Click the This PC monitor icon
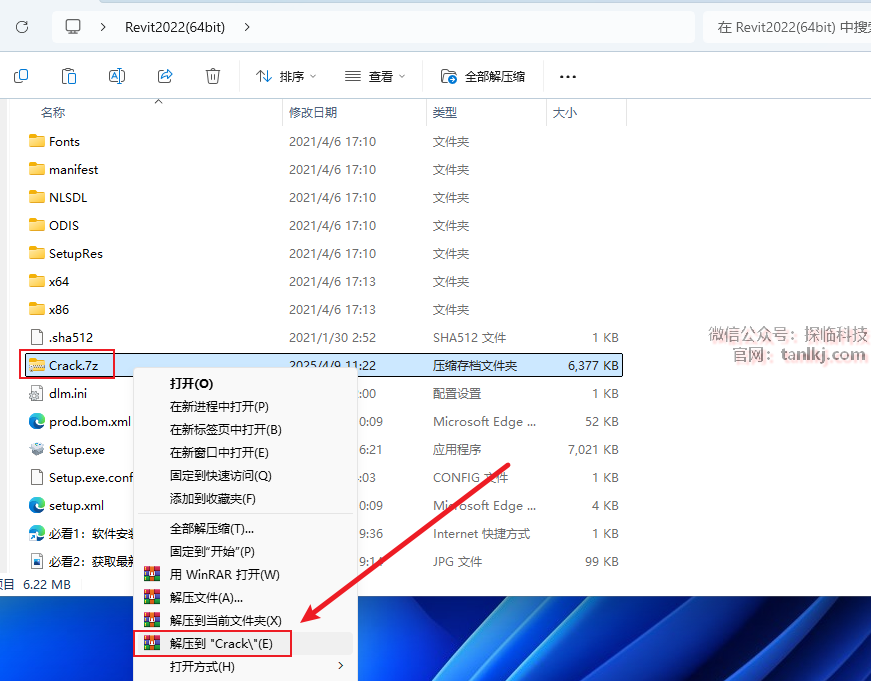The width and height of the screenshot is (871, 681). coord(73,27)
